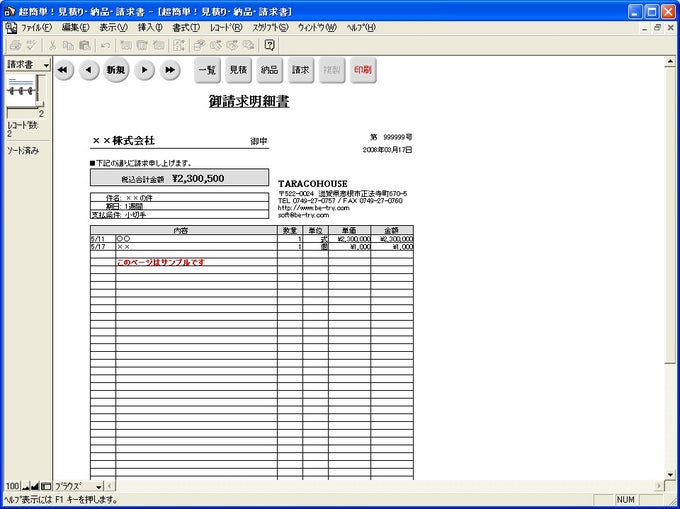Click the 件名 ××の件 field
This screenshot has height=509, width=680.
point(179,198)
